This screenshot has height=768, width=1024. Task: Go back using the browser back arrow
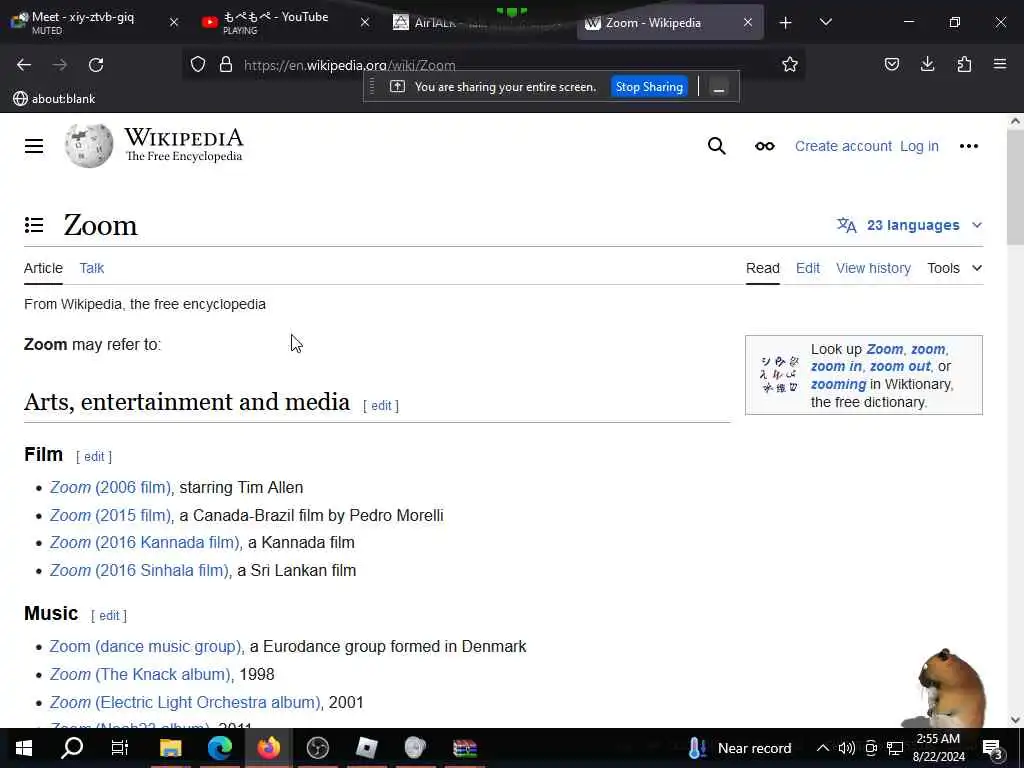coord(24,65)
